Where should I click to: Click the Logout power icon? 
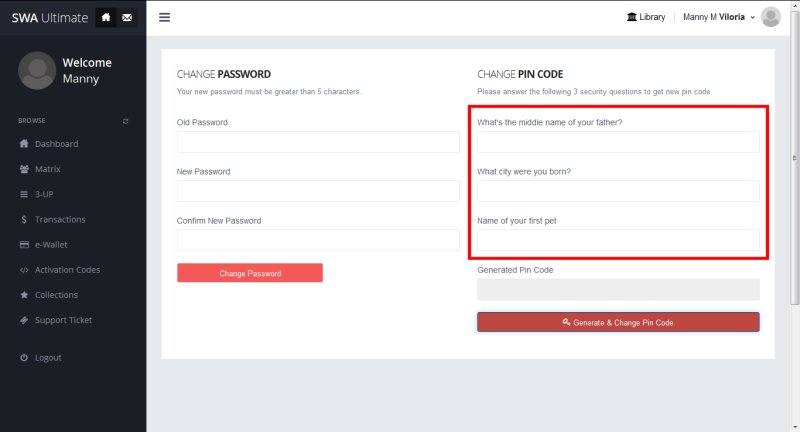pyautogui.click(x=24, y=358)
